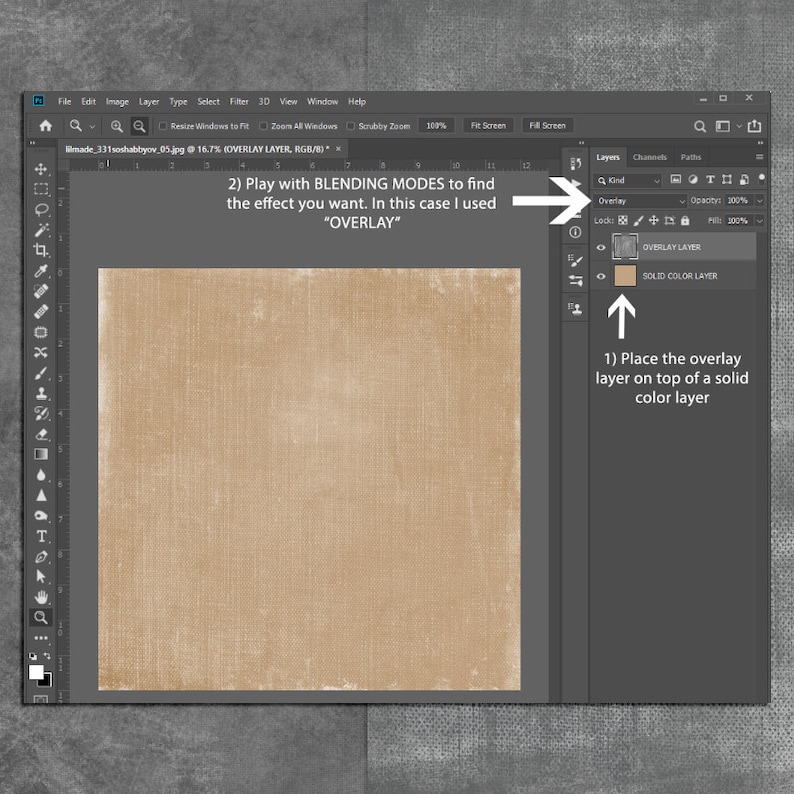Collapse the right panels double arrow
This screenshot has width=794, height=794.
pyautogui.click(x=760, y=143)
